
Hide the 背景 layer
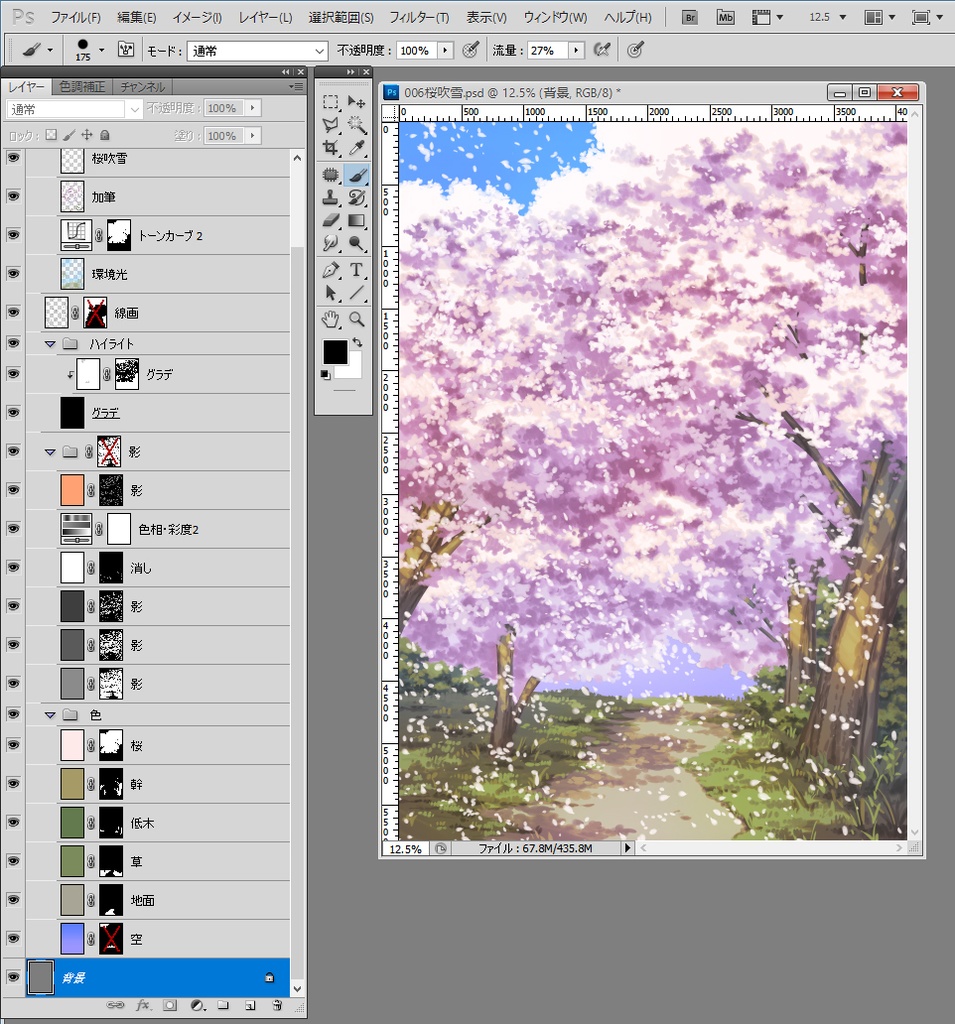click(13, 977)
